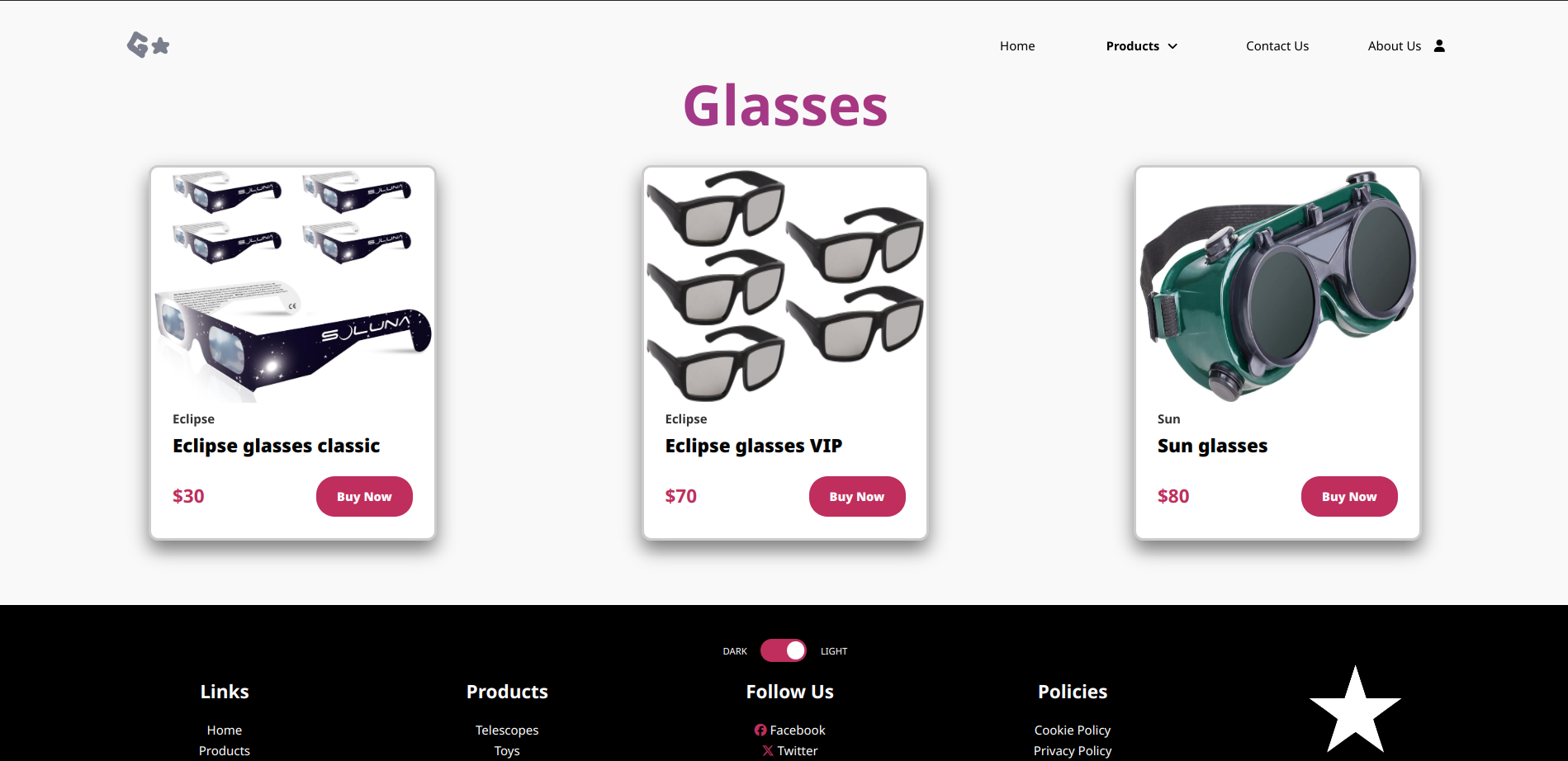
Task: Open About Us from the navbar
Action: pos(1395,46)
